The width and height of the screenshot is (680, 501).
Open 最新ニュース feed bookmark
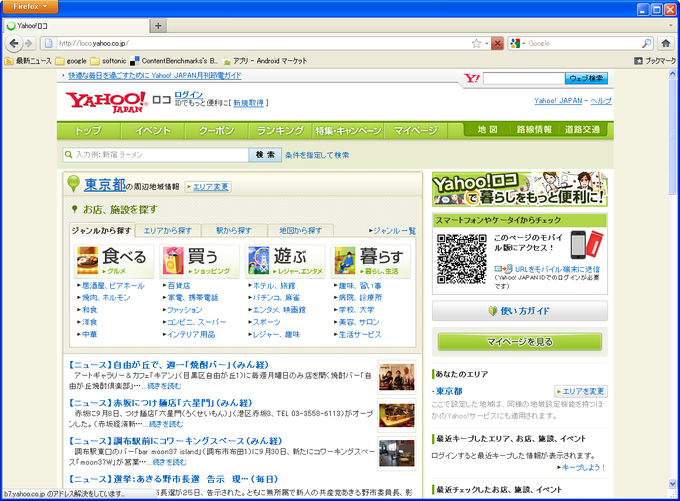[x=28, y=61]
